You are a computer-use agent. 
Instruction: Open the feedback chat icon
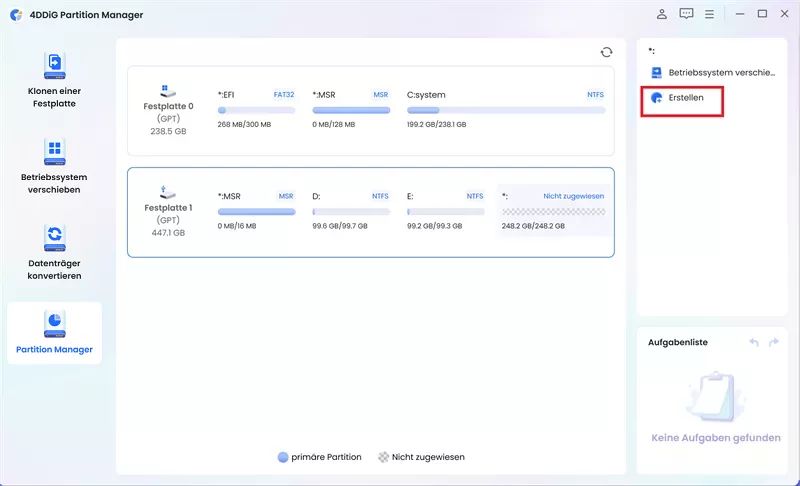pyautogui.click(x=686, y=14)
